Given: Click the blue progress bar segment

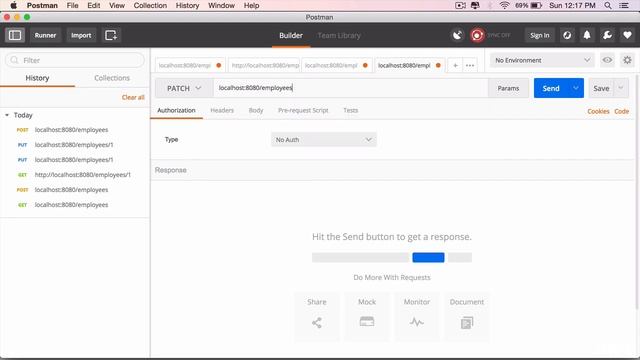Looking at the screenshot, I should point(428,257).
